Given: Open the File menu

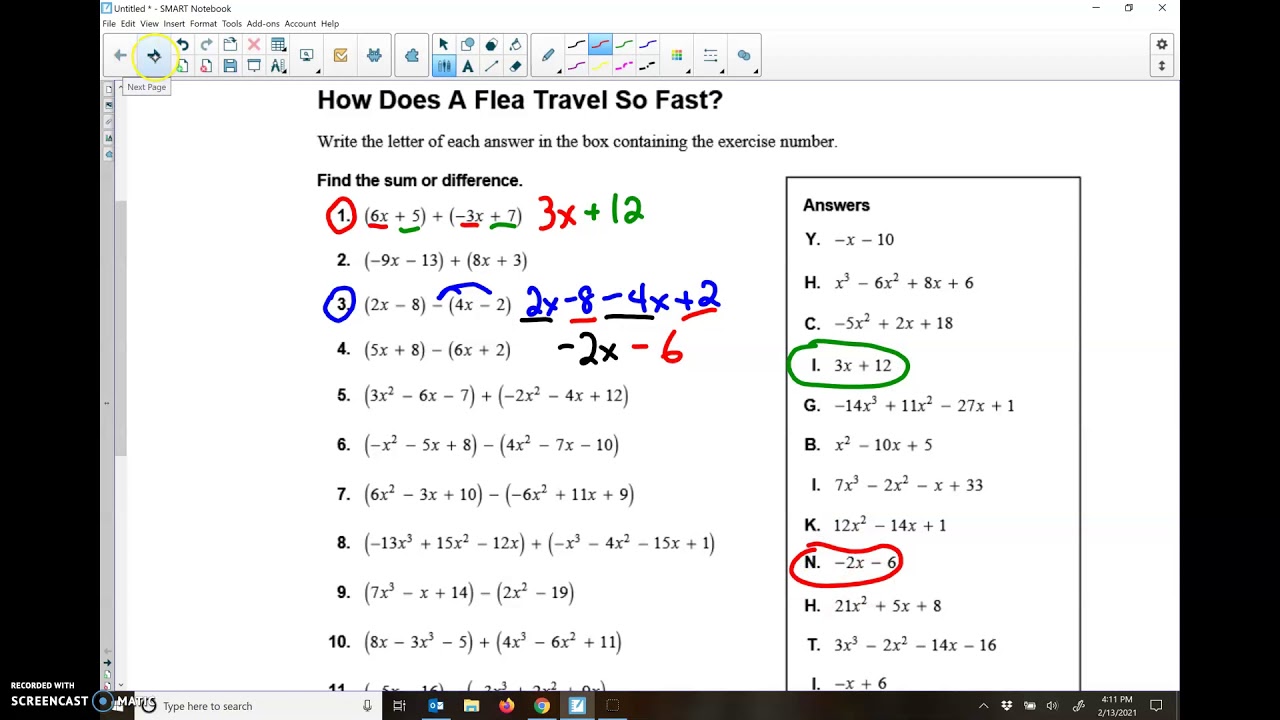Looking at the screenshot, I should coord(109,23).
